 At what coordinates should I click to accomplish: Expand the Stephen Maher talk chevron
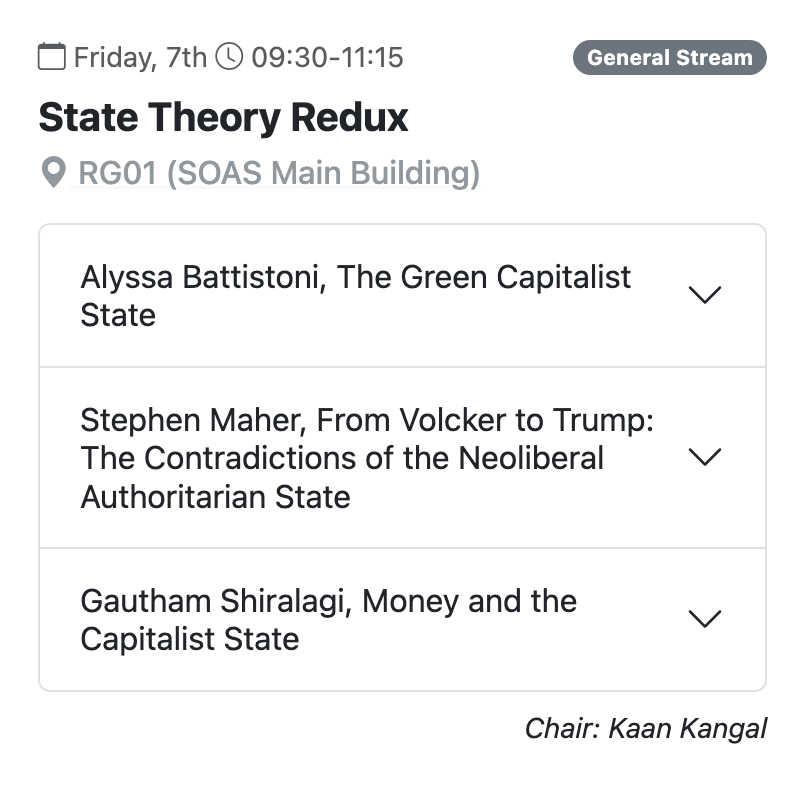pos(705,457)
